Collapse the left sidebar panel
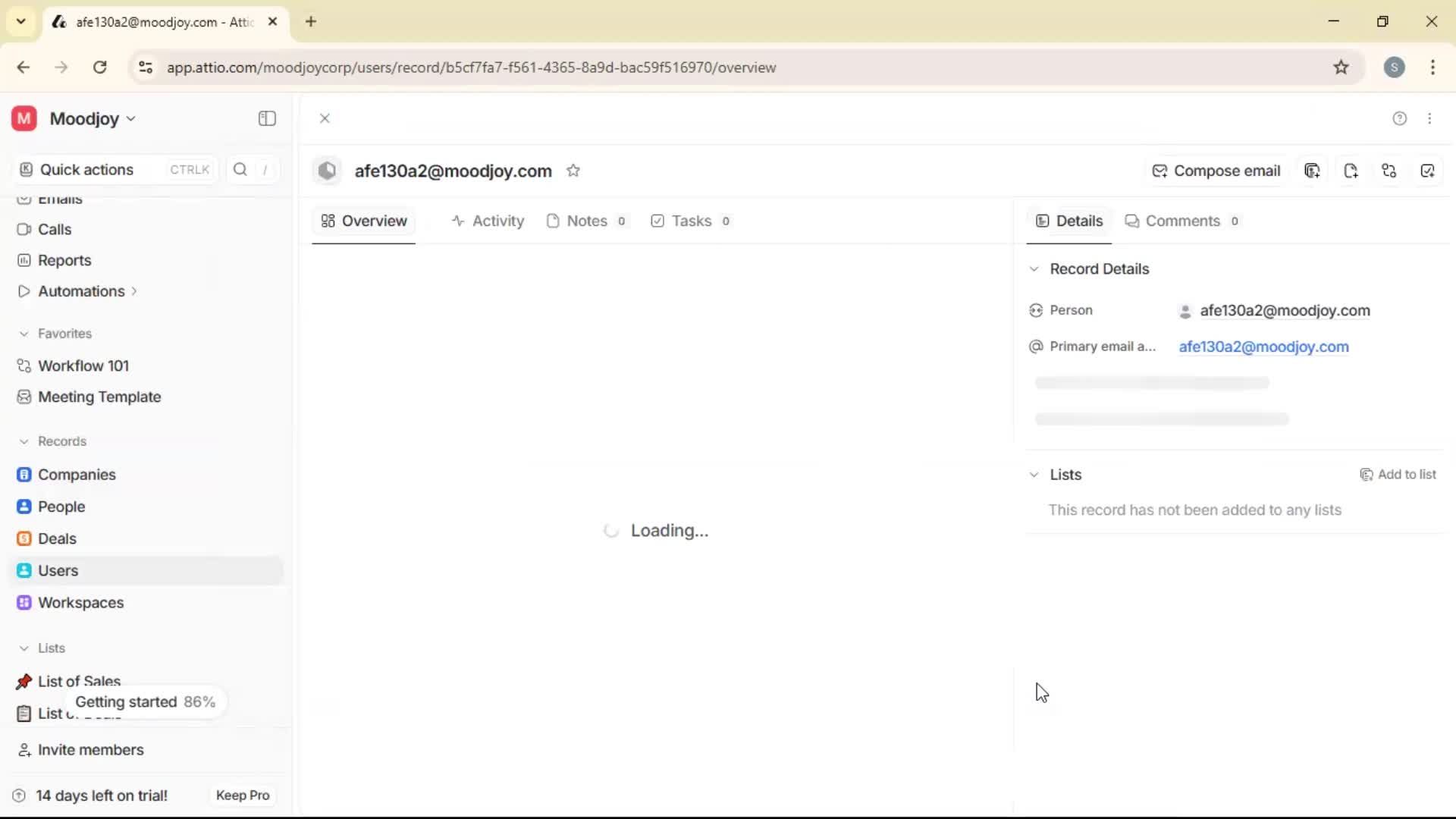This screenshot has width=1456, height=819. point(266,118)
